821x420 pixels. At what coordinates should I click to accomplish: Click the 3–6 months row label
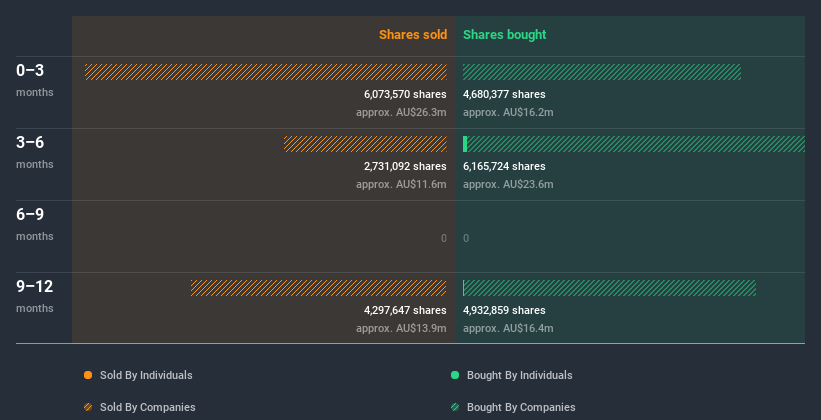tap(35, 152)
